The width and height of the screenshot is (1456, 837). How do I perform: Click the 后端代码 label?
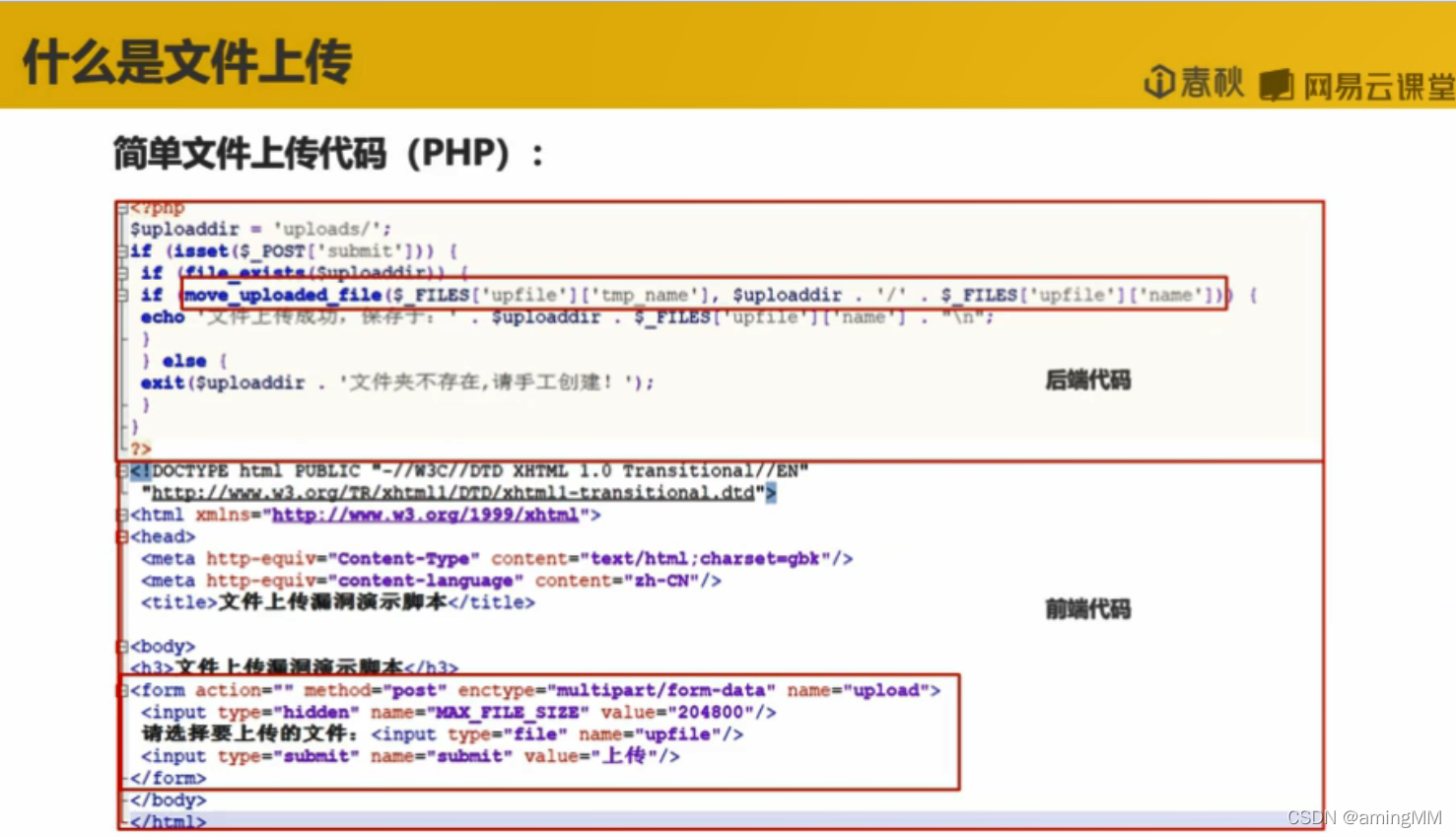[1087, 380]
